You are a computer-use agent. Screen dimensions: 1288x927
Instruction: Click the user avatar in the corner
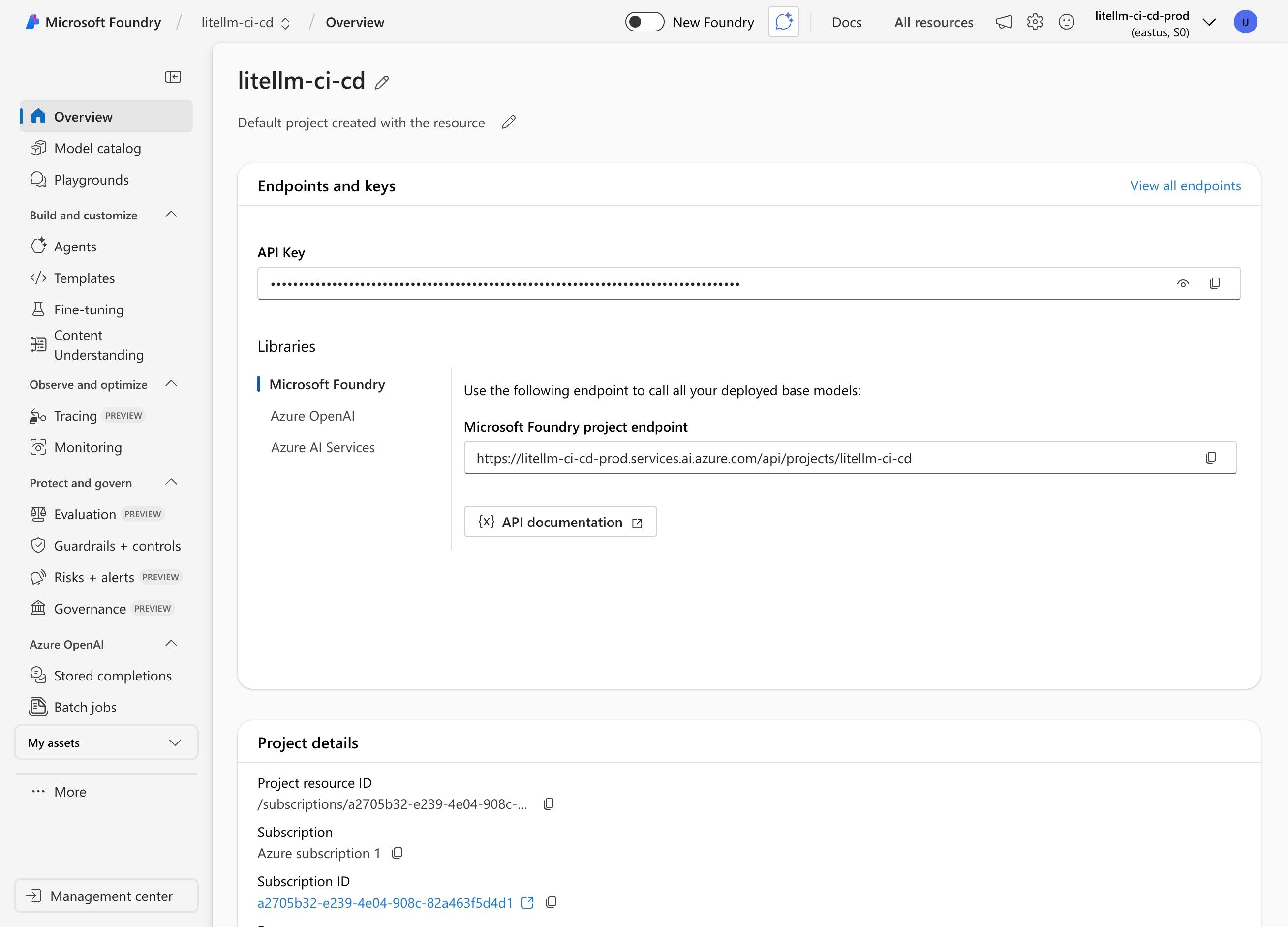[x=1246, y=23]
